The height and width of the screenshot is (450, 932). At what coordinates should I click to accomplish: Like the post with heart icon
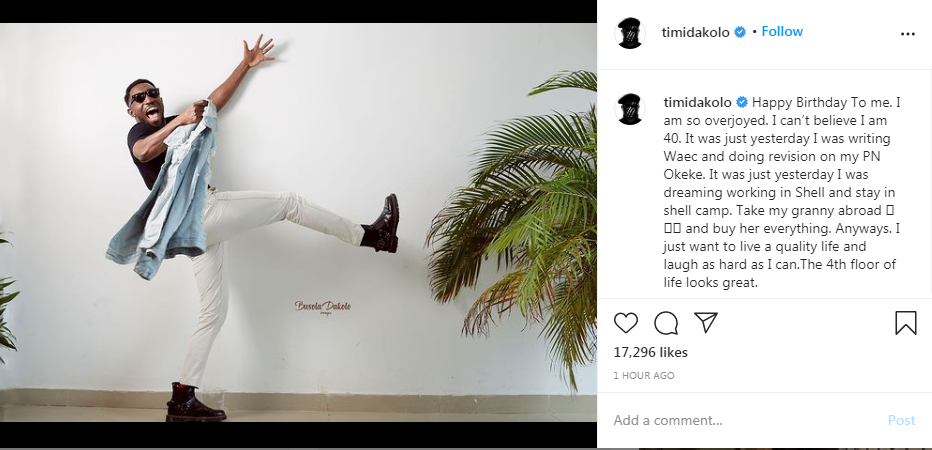point(625,323)
